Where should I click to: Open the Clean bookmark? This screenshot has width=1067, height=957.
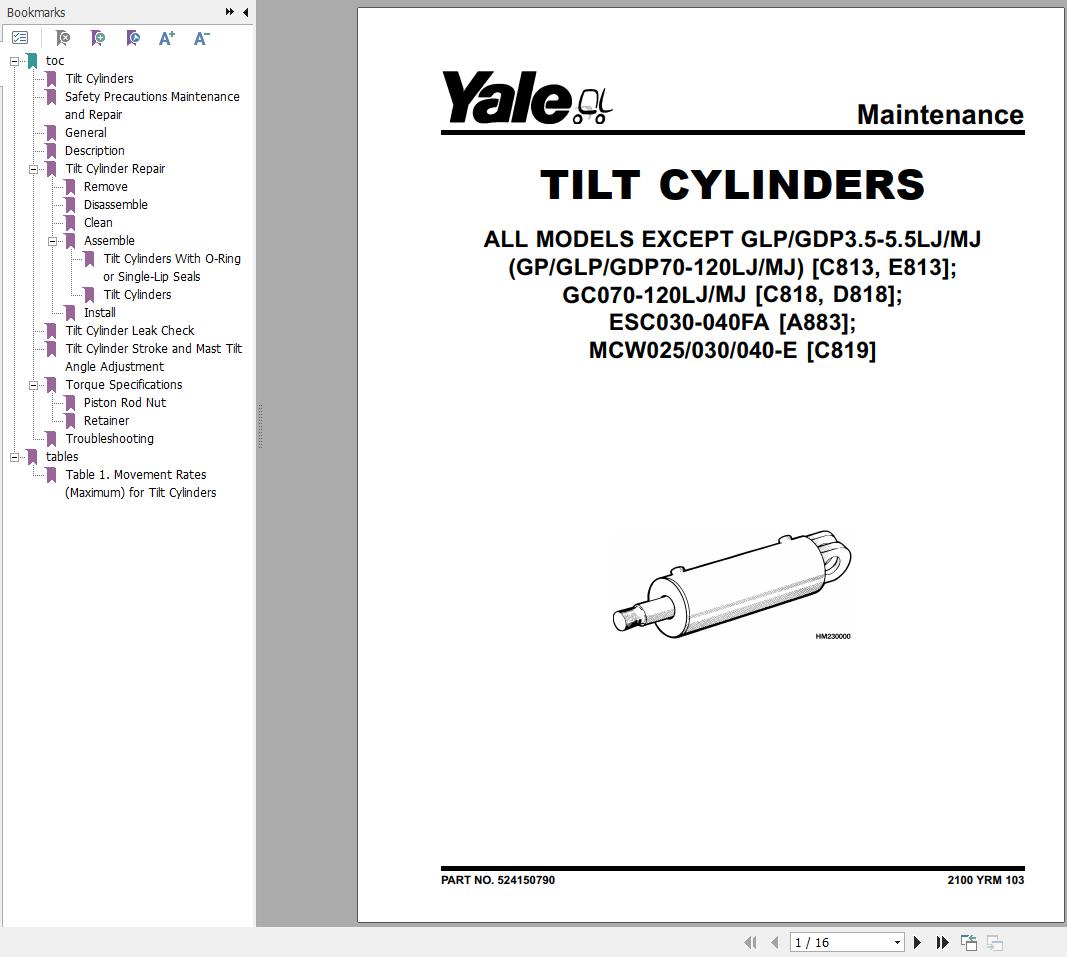(x=98, y=223)
